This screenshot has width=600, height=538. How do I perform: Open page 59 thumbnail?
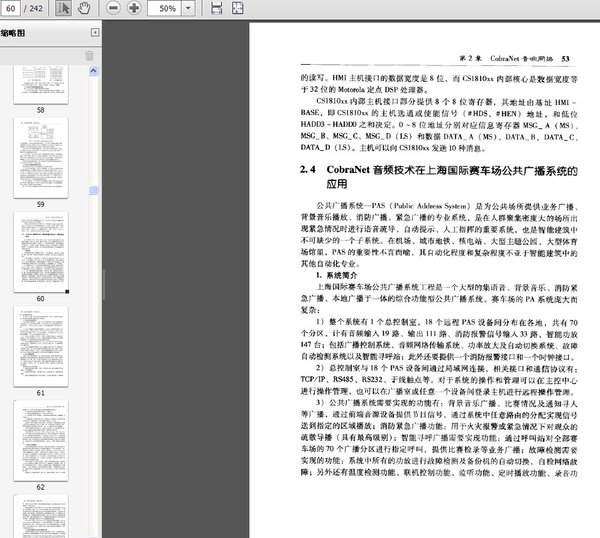[x=41, y=158]
